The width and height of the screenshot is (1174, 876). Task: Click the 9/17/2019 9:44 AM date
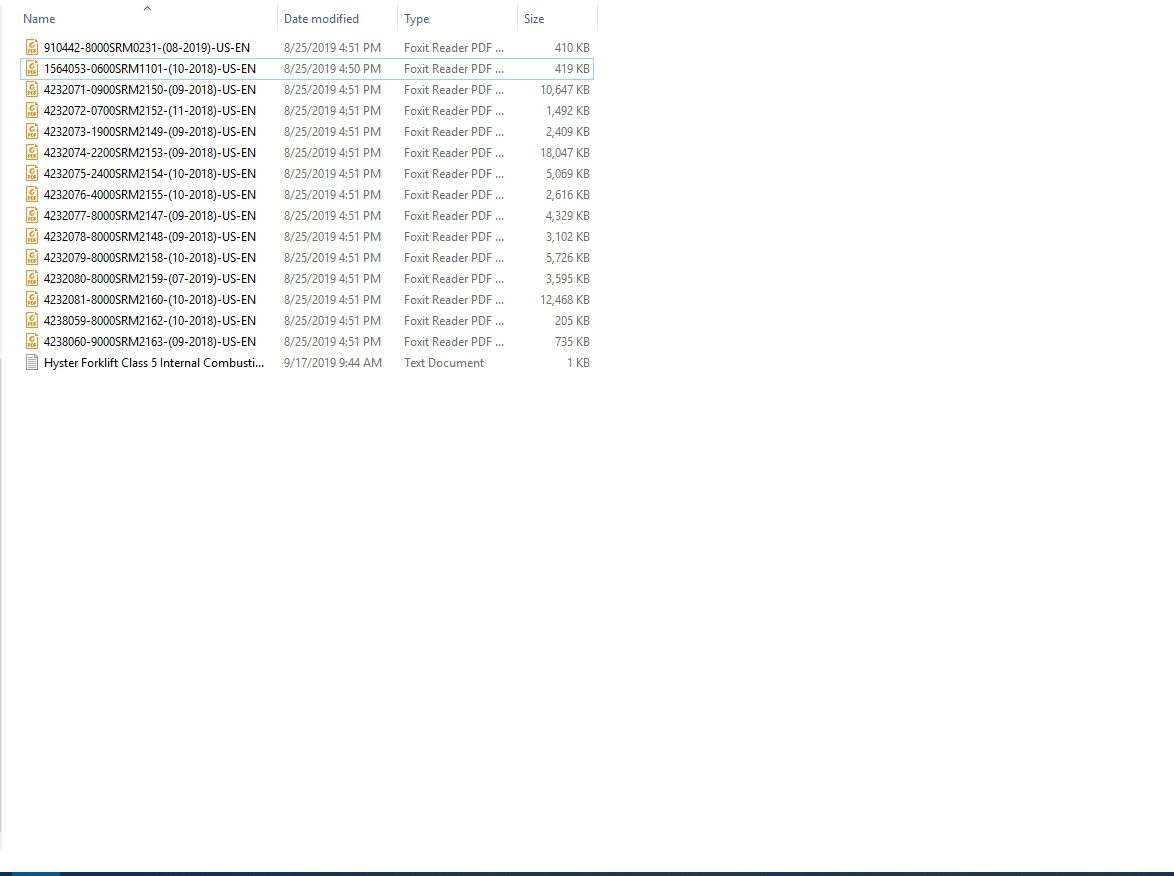[x=332, y=362]
